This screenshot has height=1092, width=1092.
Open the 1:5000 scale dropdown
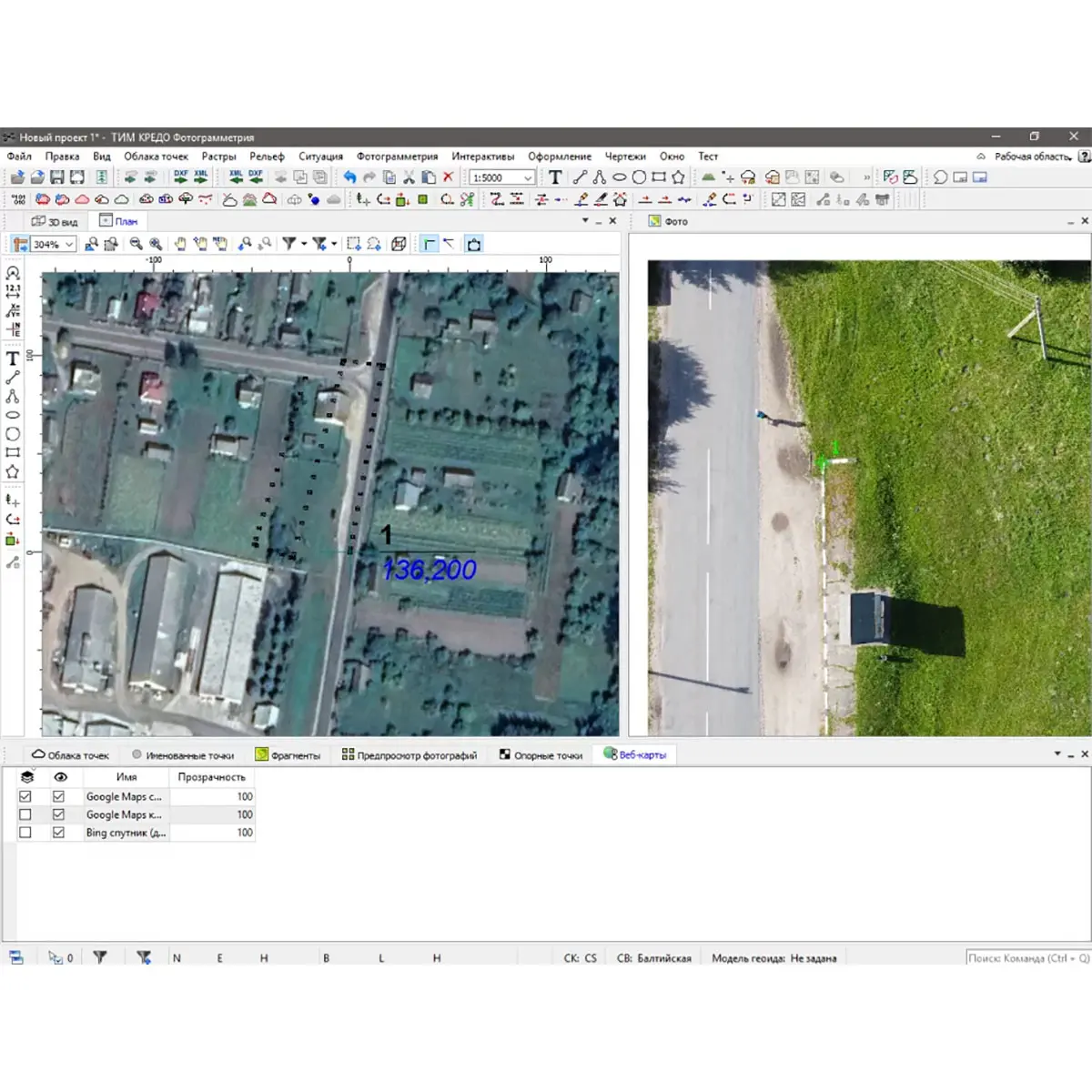click(528, 178)
